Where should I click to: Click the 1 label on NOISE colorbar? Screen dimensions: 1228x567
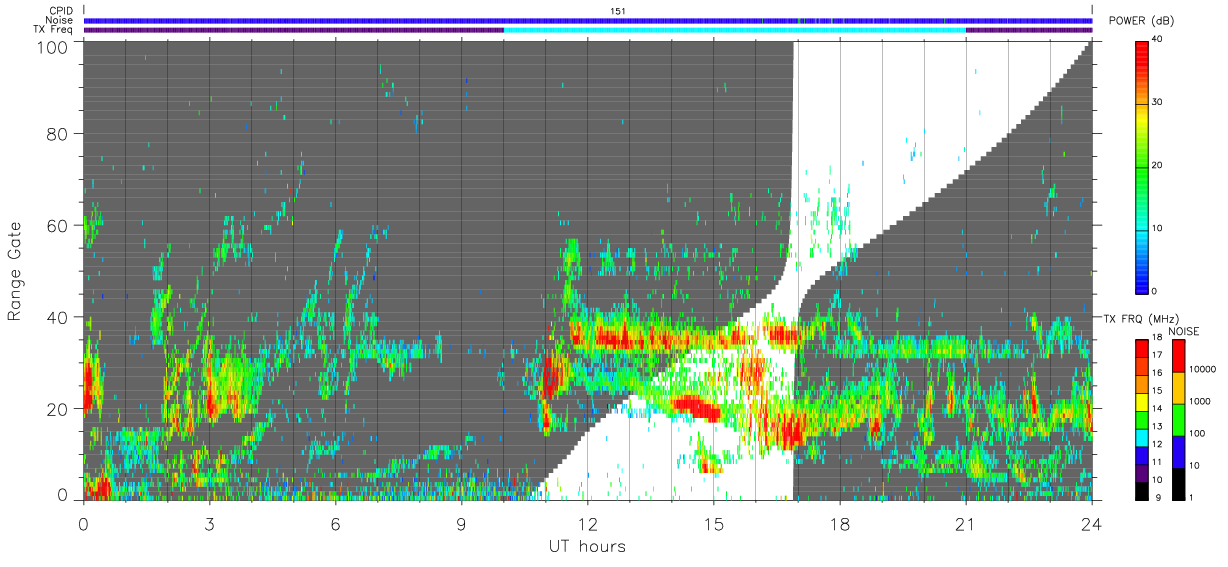click(1192, 496)
